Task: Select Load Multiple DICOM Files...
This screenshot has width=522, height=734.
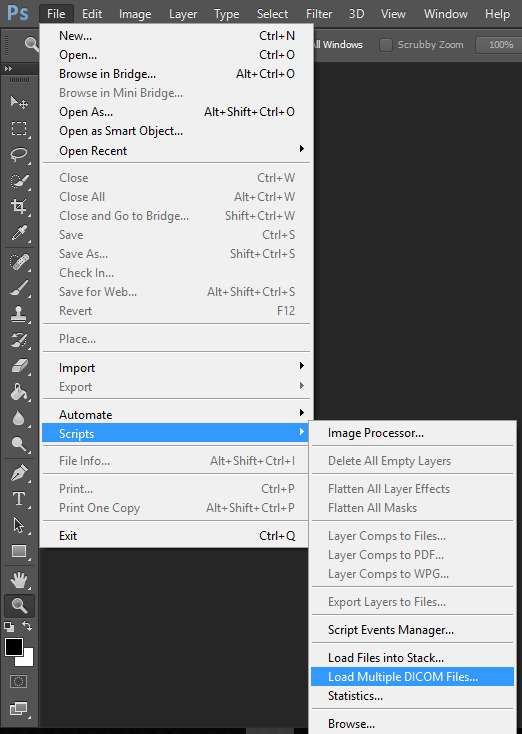Action: 413,677
